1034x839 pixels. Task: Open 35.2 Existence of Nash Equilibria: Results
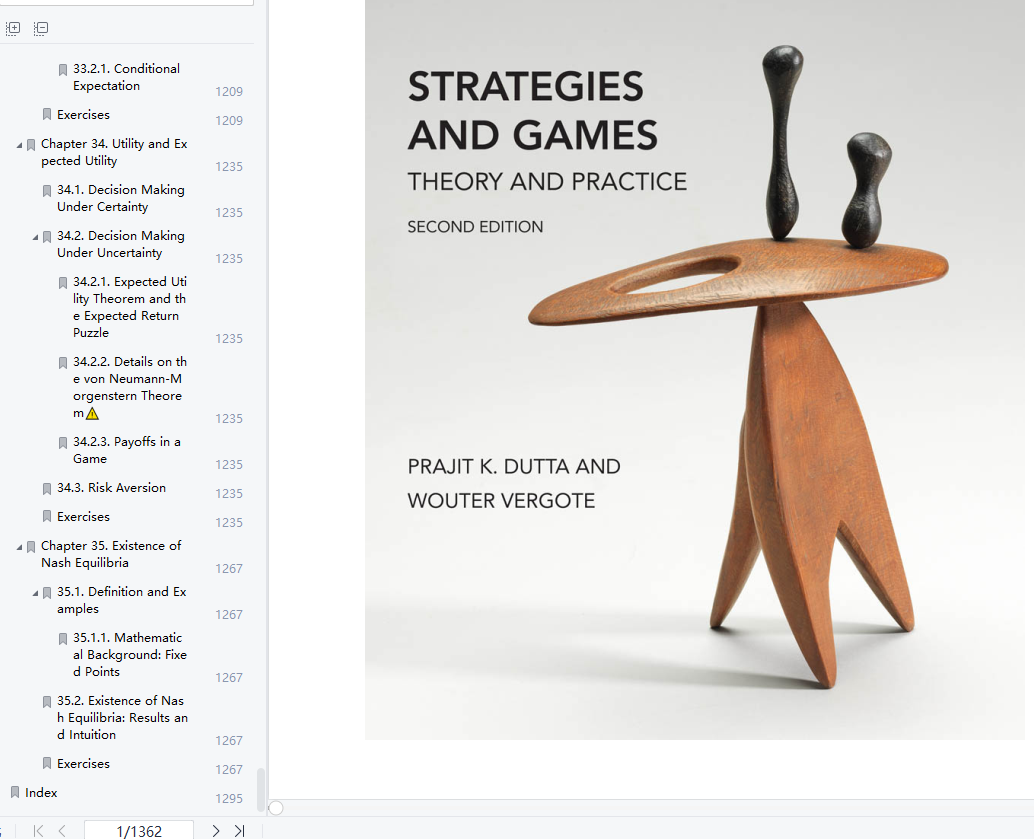(x=122, y=718)
